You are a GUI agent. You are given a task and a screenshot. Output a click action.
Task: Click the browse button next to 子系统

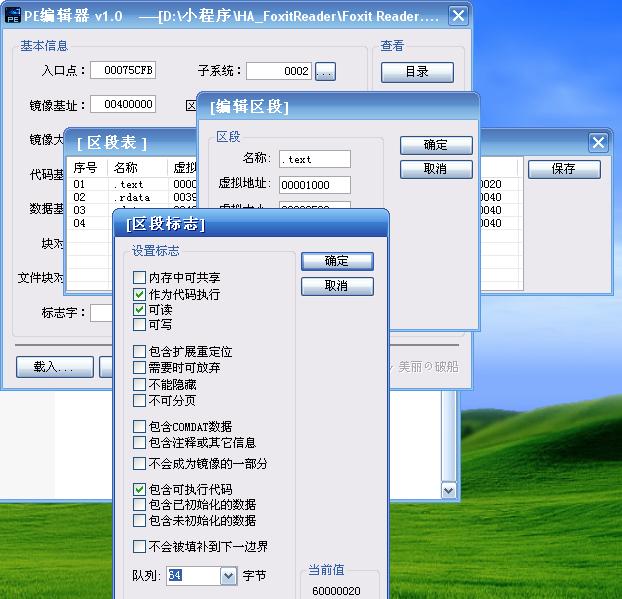pyautogui.click(x=325, y=72)
